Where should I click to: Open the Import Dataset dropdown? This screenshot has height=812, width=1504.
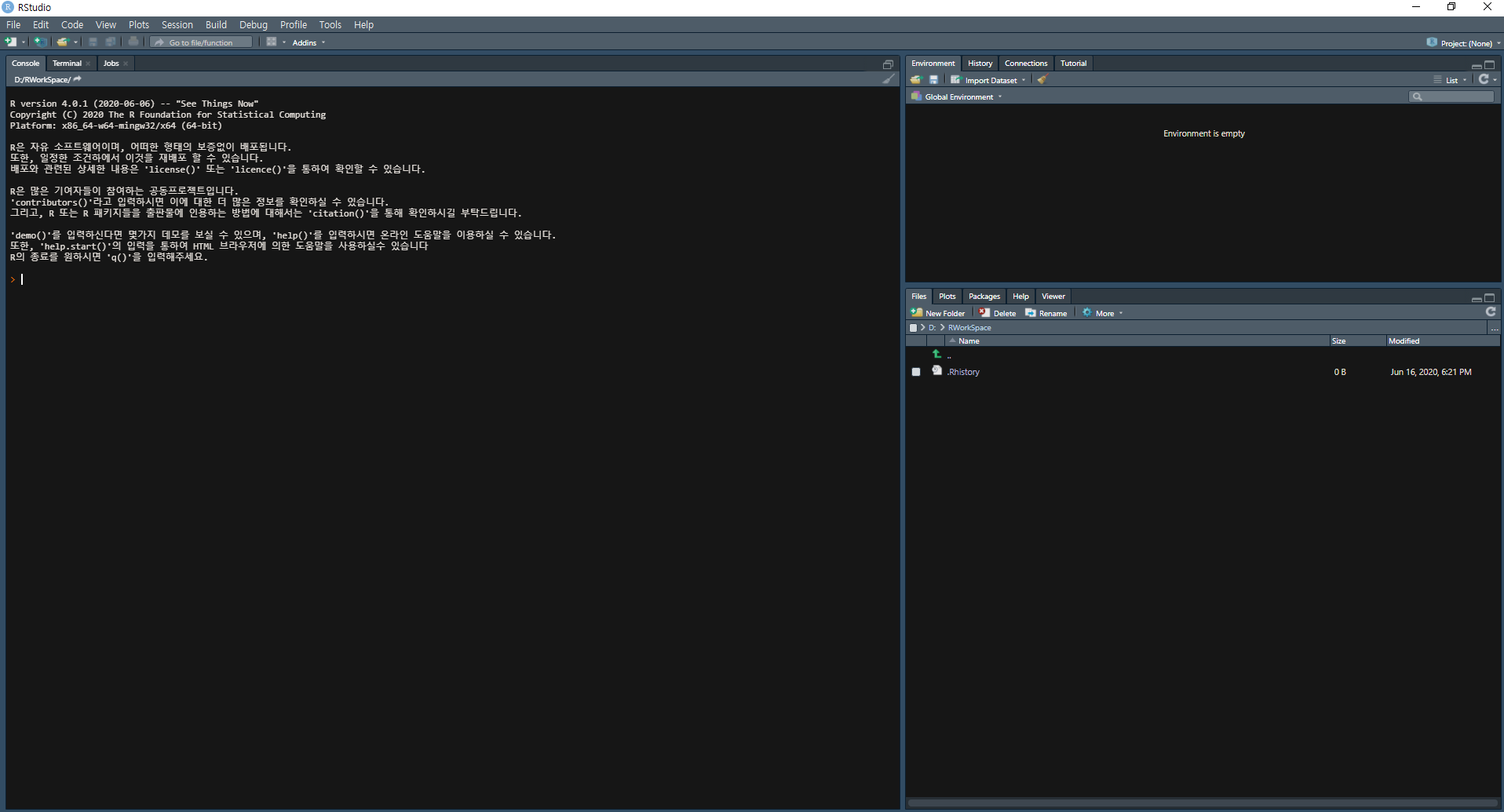pyautogui.click(x=988, y=80)
